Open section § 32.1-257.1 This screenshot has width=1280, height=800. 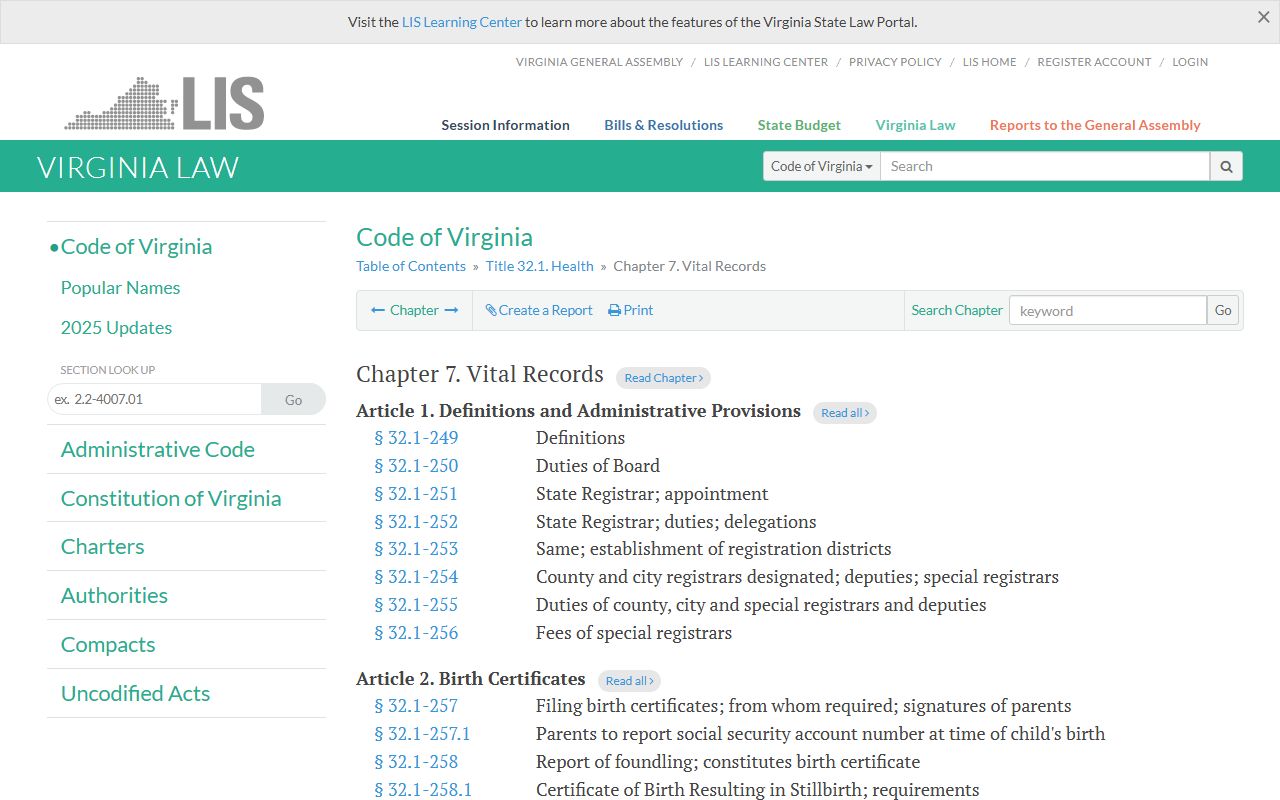[422, 734]
